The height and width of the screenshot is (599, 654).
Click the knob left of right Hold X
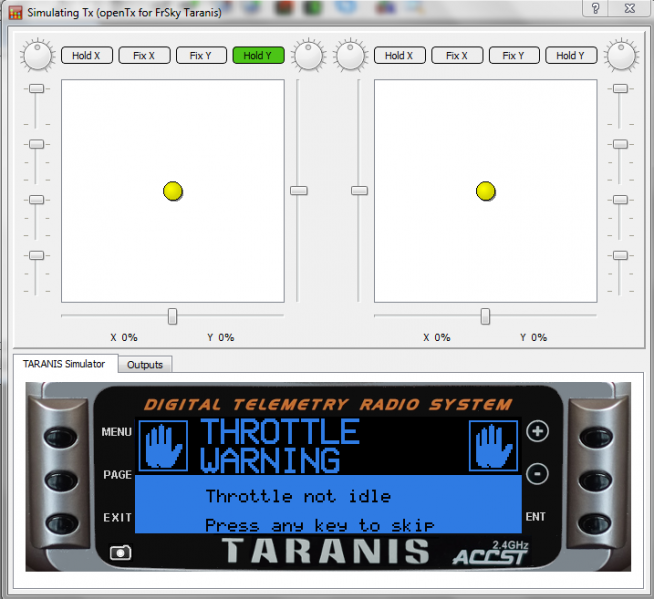click(x=350, y=55)
